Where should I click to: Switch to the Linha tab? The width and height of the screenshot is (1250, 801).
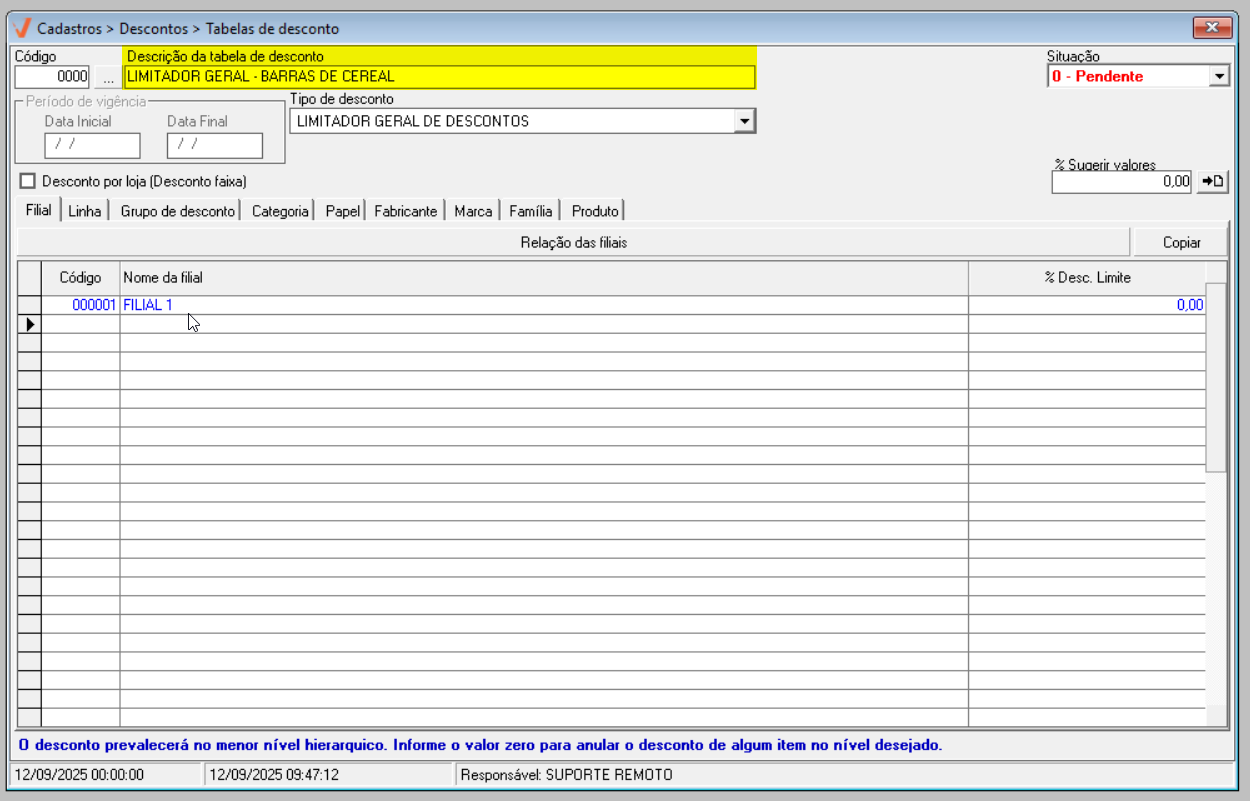click(85, 211)
